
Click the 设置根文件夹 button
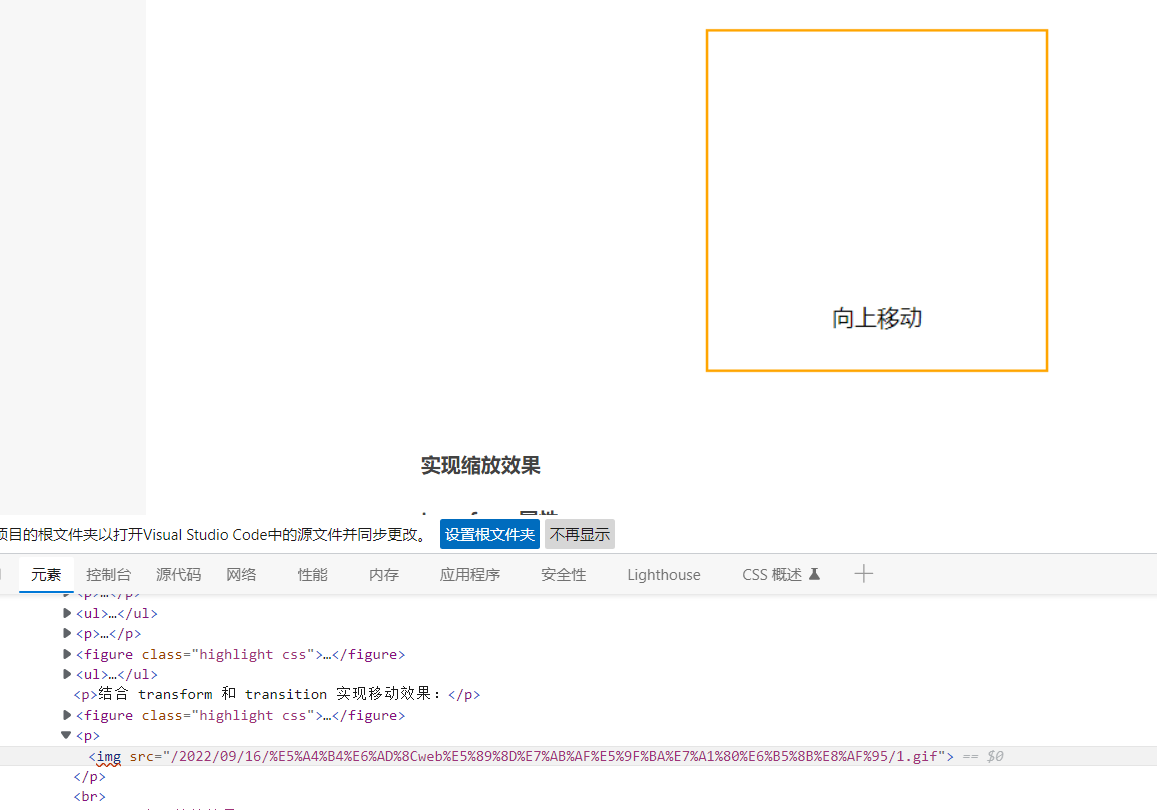tap(490, 534)
